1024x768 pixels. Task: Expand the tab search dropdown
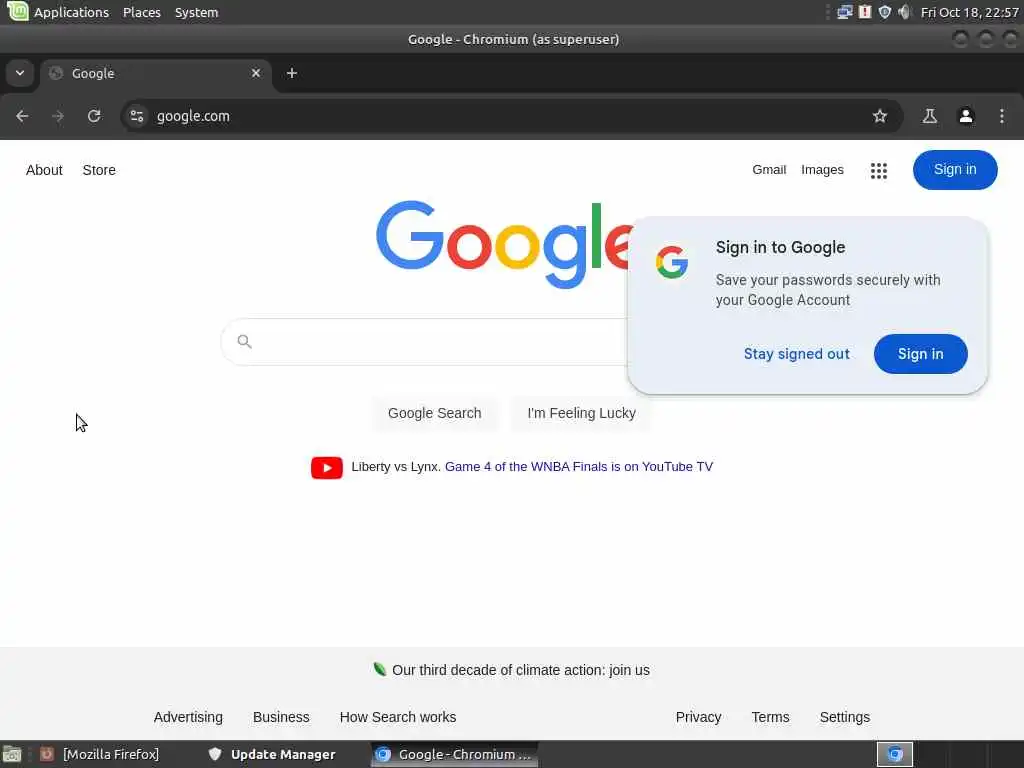coord(20,73)
